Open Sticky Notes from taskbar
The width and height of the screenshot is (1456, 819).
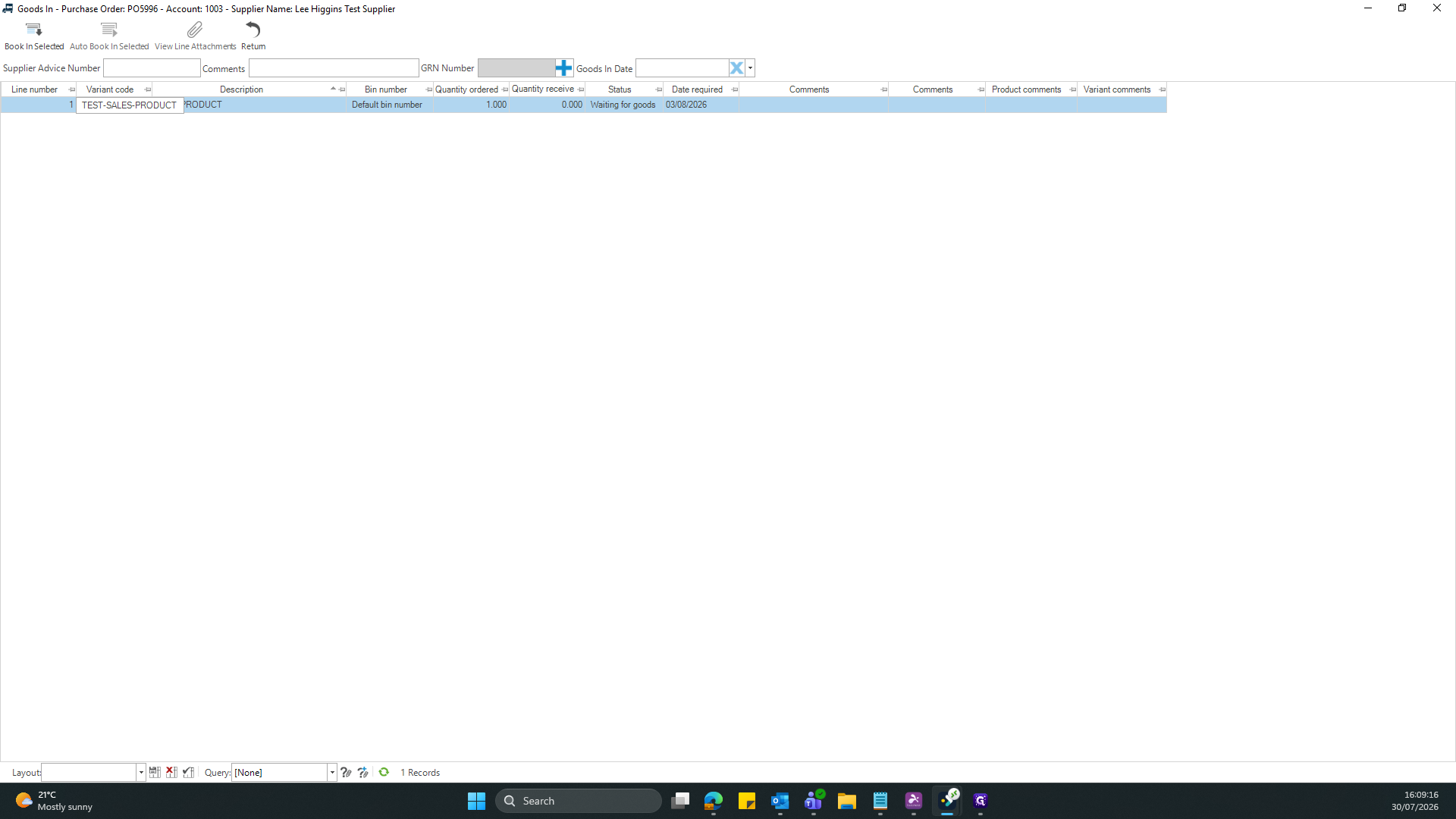coord(747,801)
